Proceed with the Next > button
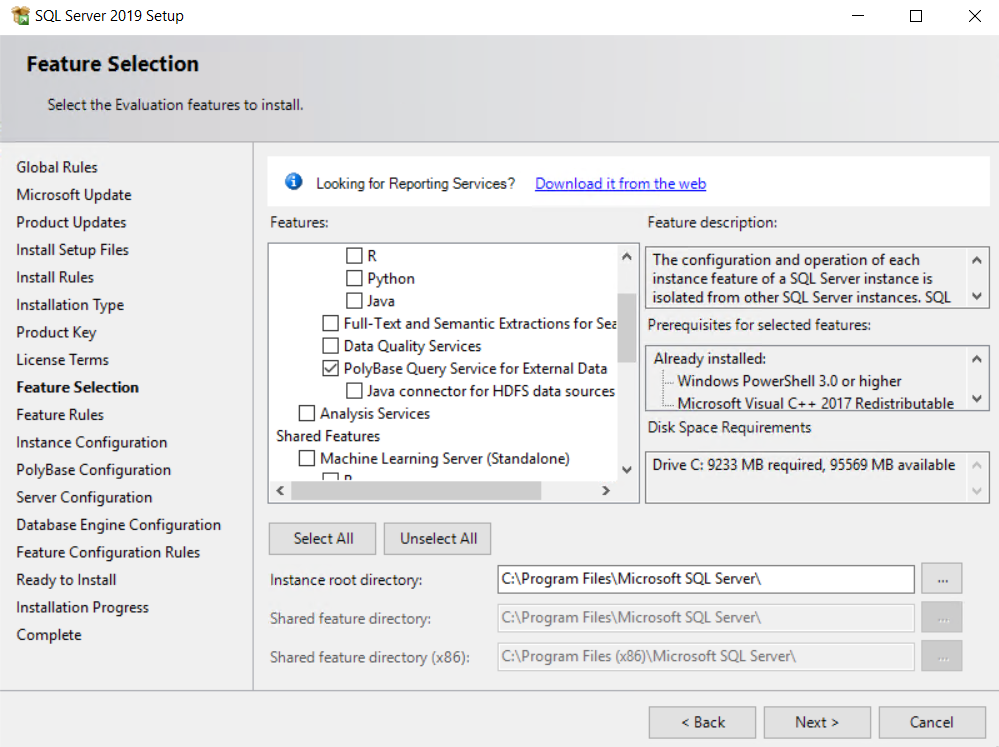The width and height of the screenshot is (999, 747). click(x=817, y=722)
